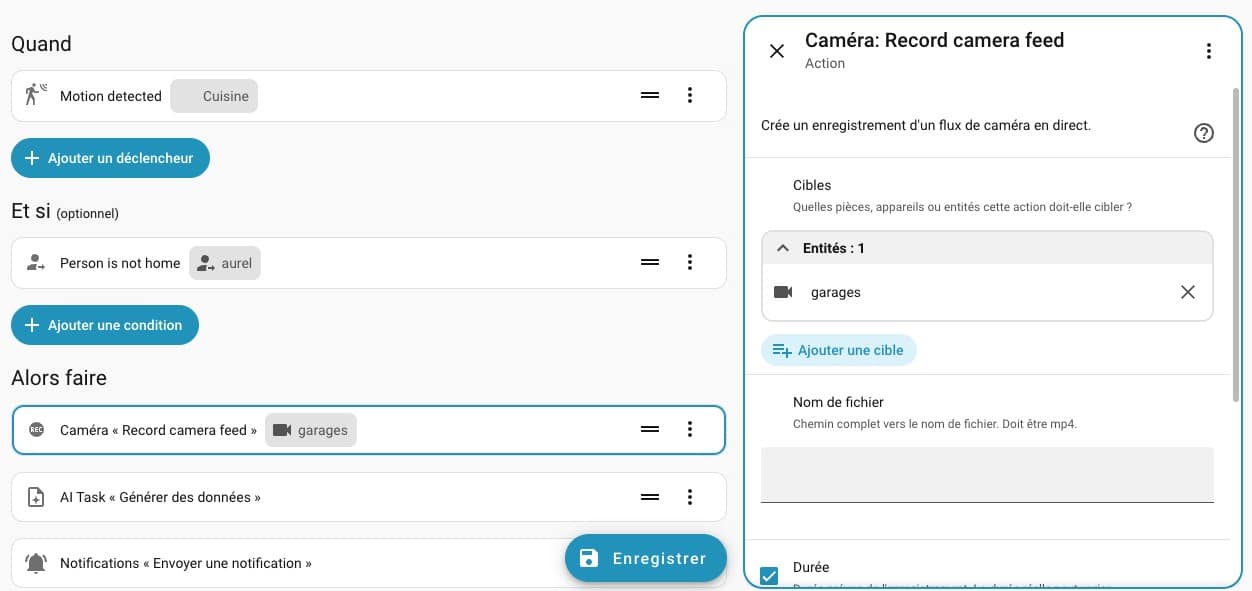Click Ajouter une condition button

[x=105, y=325]
